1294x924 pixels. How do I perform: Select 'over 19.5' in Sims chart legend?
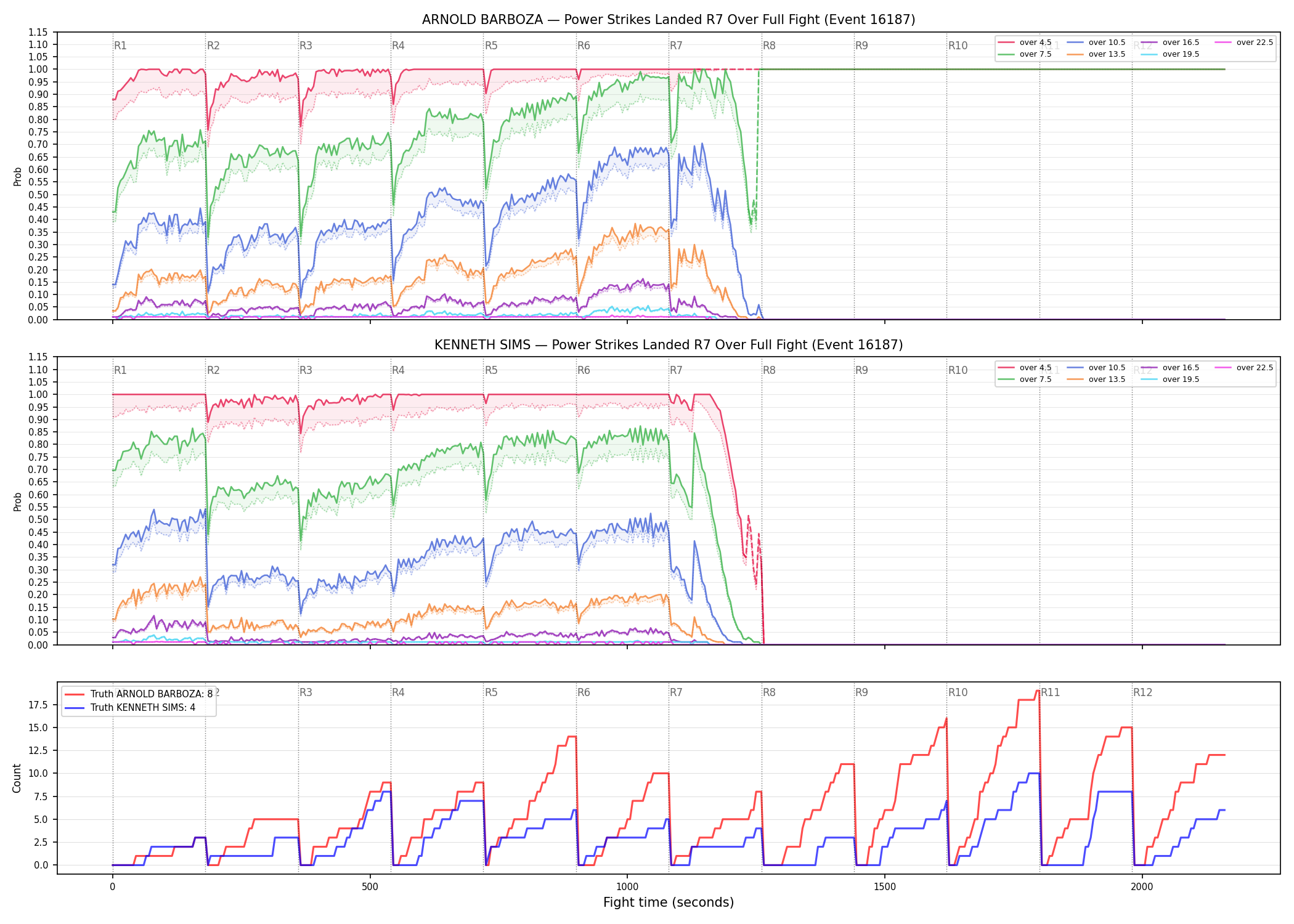tap(1170, 379)
